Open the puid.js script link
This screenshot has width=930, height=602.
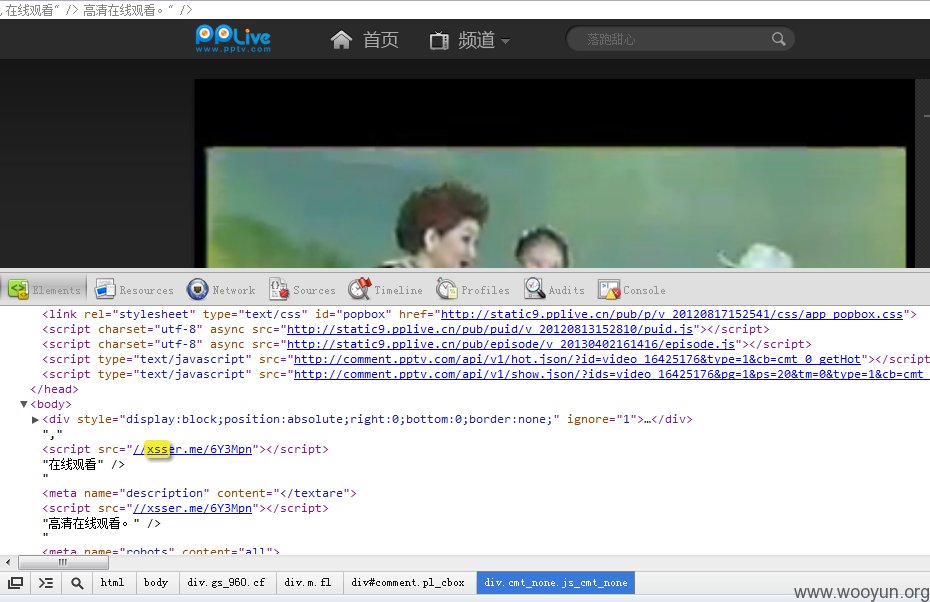[x=489, y=329]
